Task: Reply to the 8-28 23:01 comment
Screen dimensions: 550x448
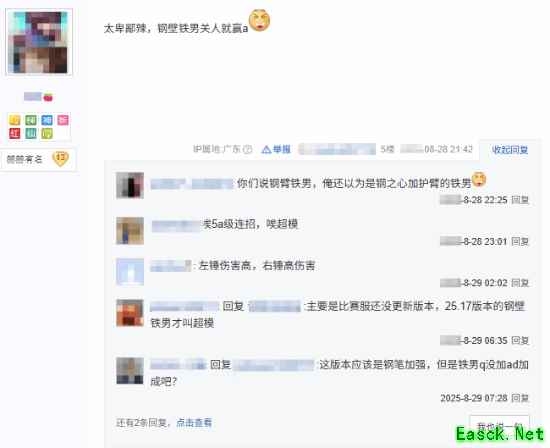Action: 520,241
